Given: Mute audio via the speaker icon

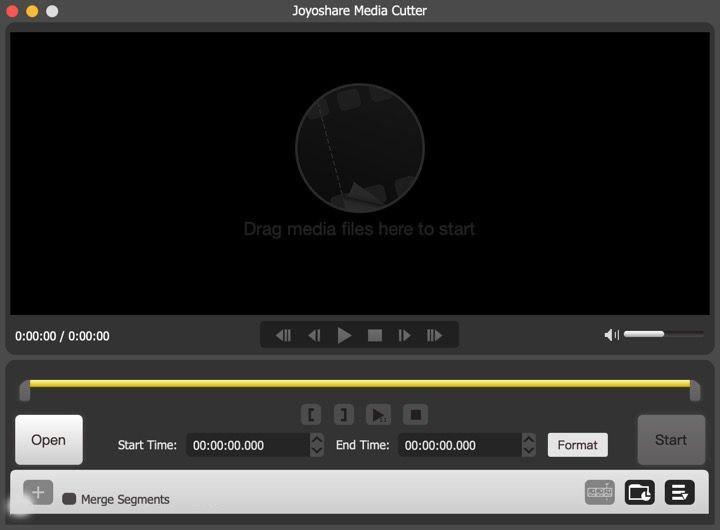Looking at the screenshot, I should [611, 335].
